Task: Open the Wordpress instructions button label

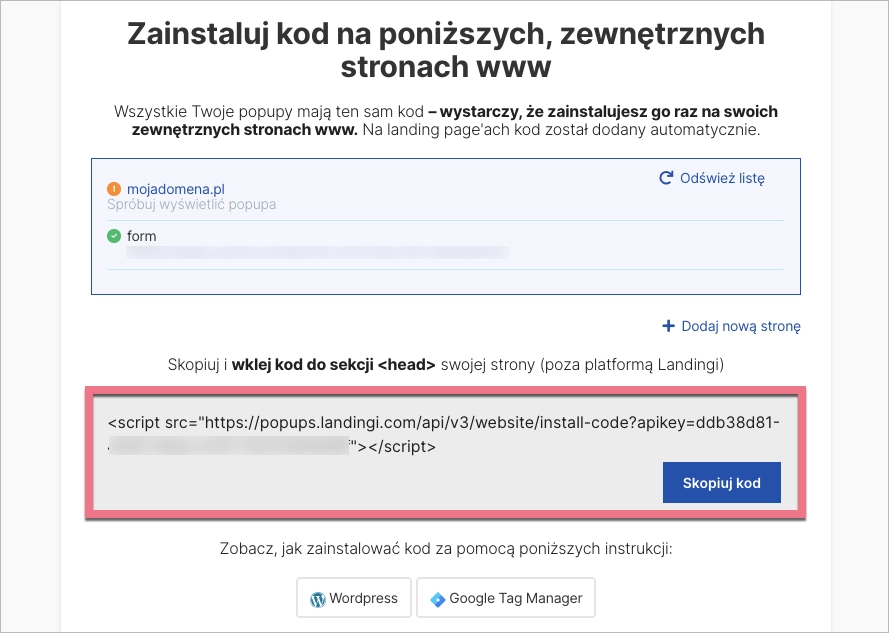Action: click(365, 598)
